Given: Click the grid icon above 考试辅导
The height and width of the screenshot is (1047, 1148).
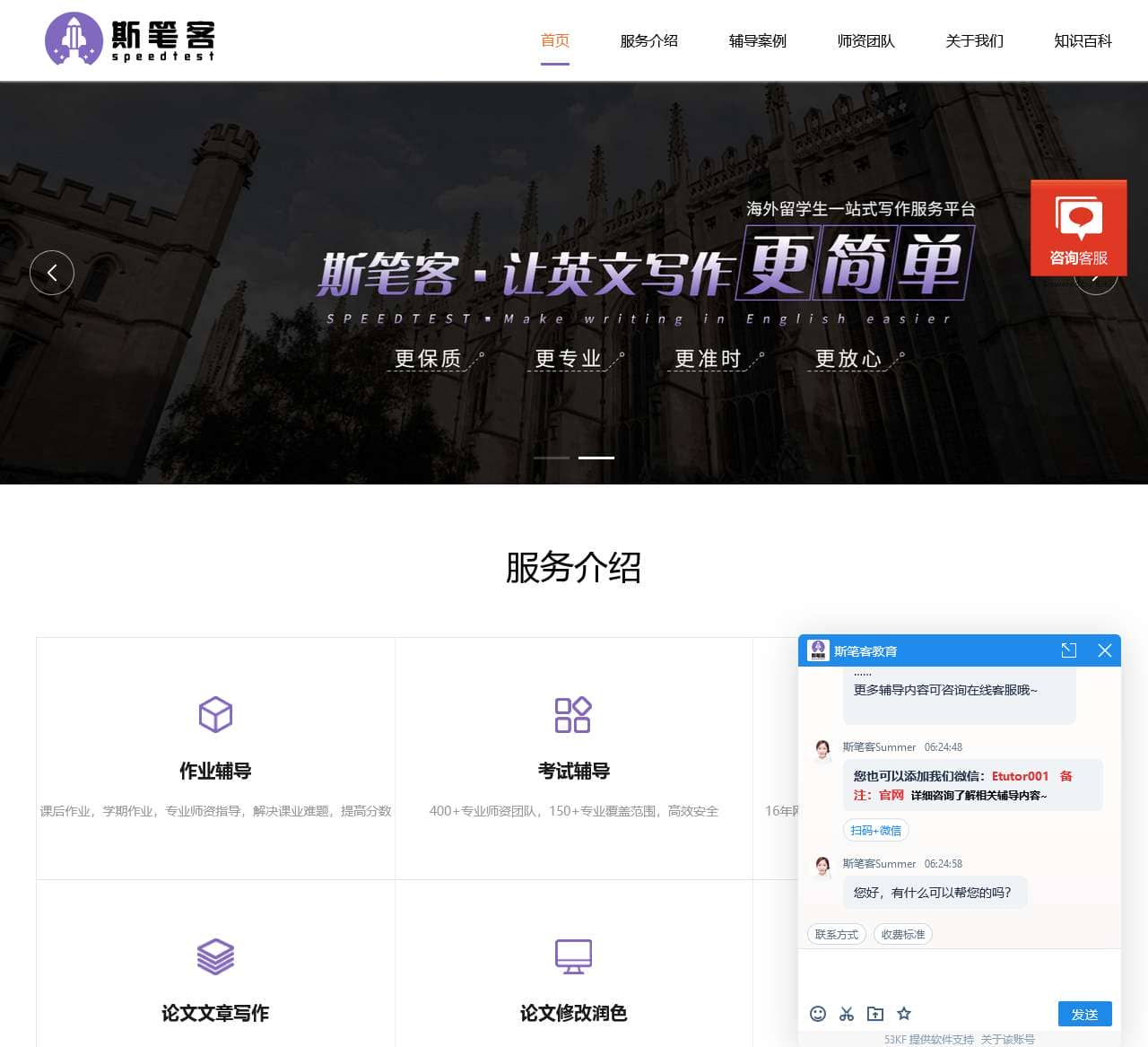Looking at the screenshot, I should 572,715.
